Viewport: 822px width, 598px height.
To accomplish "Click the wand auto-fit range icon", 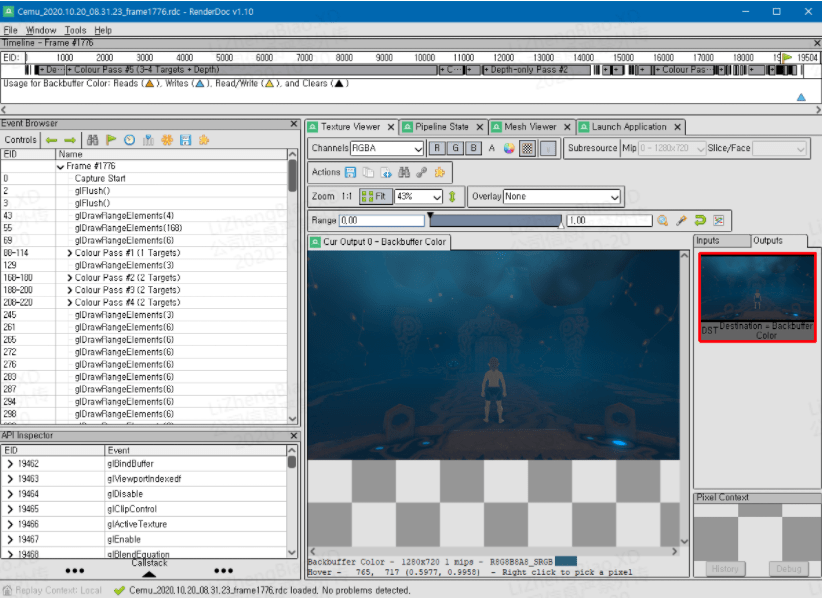I will coord(681,221).
